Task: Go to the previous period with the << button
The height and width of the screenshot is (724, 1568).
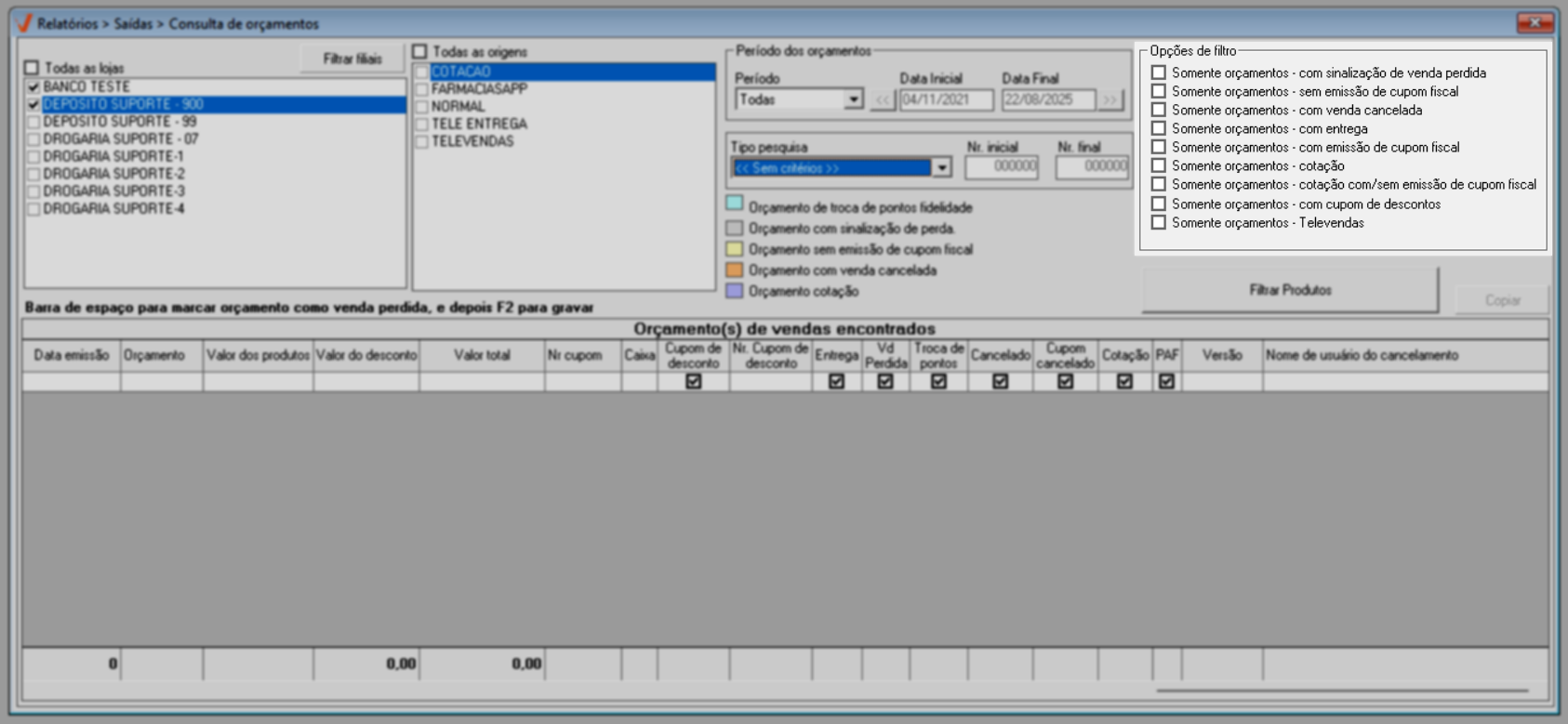Action: tap(883, 99)
